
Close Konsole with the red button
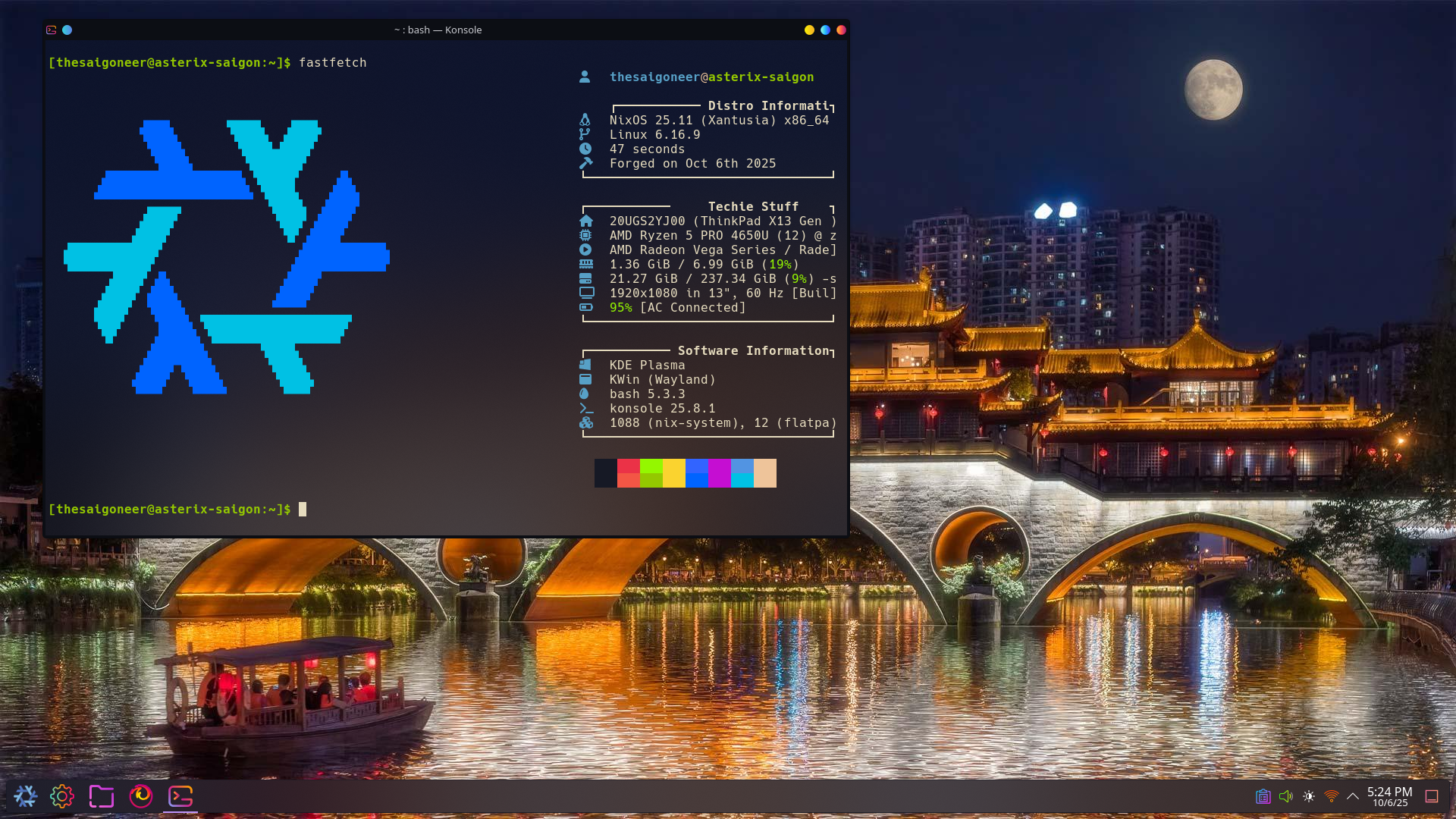(841, 30)
